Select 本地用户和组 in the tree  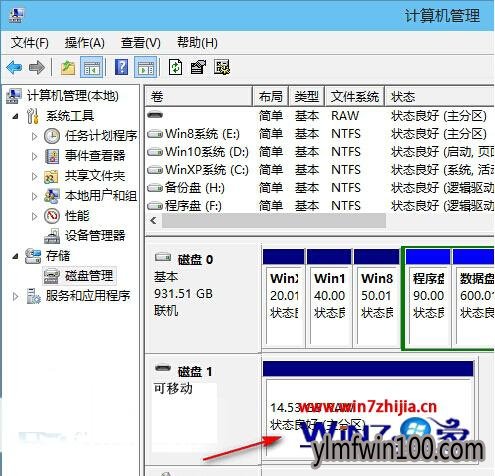pyautogui.click(x=101, y=196)
